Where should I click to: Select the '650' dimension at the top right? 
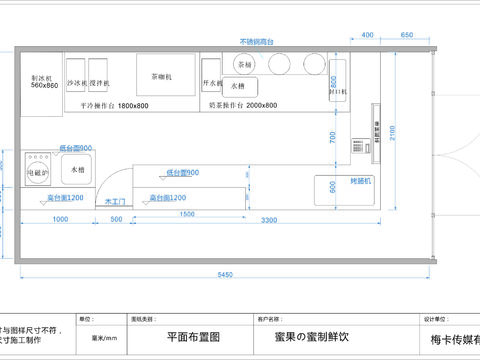(407, 35)
